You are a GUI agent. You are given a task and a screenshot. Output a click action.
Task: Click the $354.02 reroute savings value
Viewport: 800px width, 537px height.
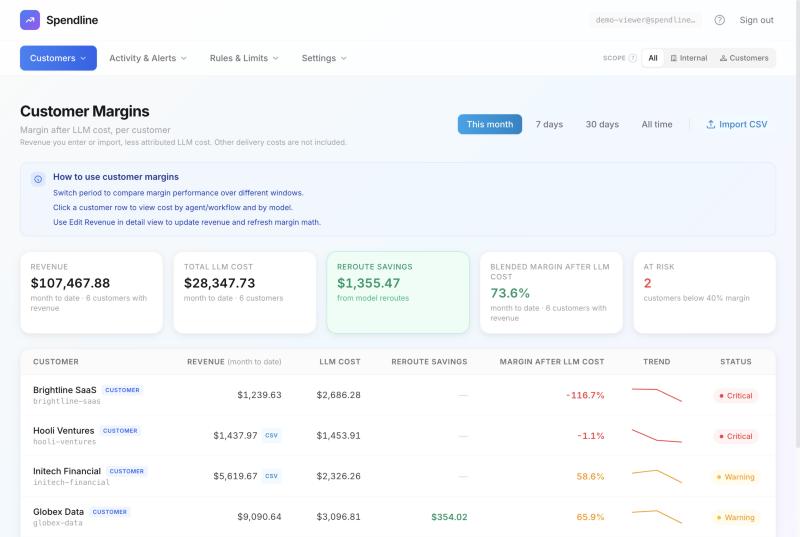(x=449, y=517)
